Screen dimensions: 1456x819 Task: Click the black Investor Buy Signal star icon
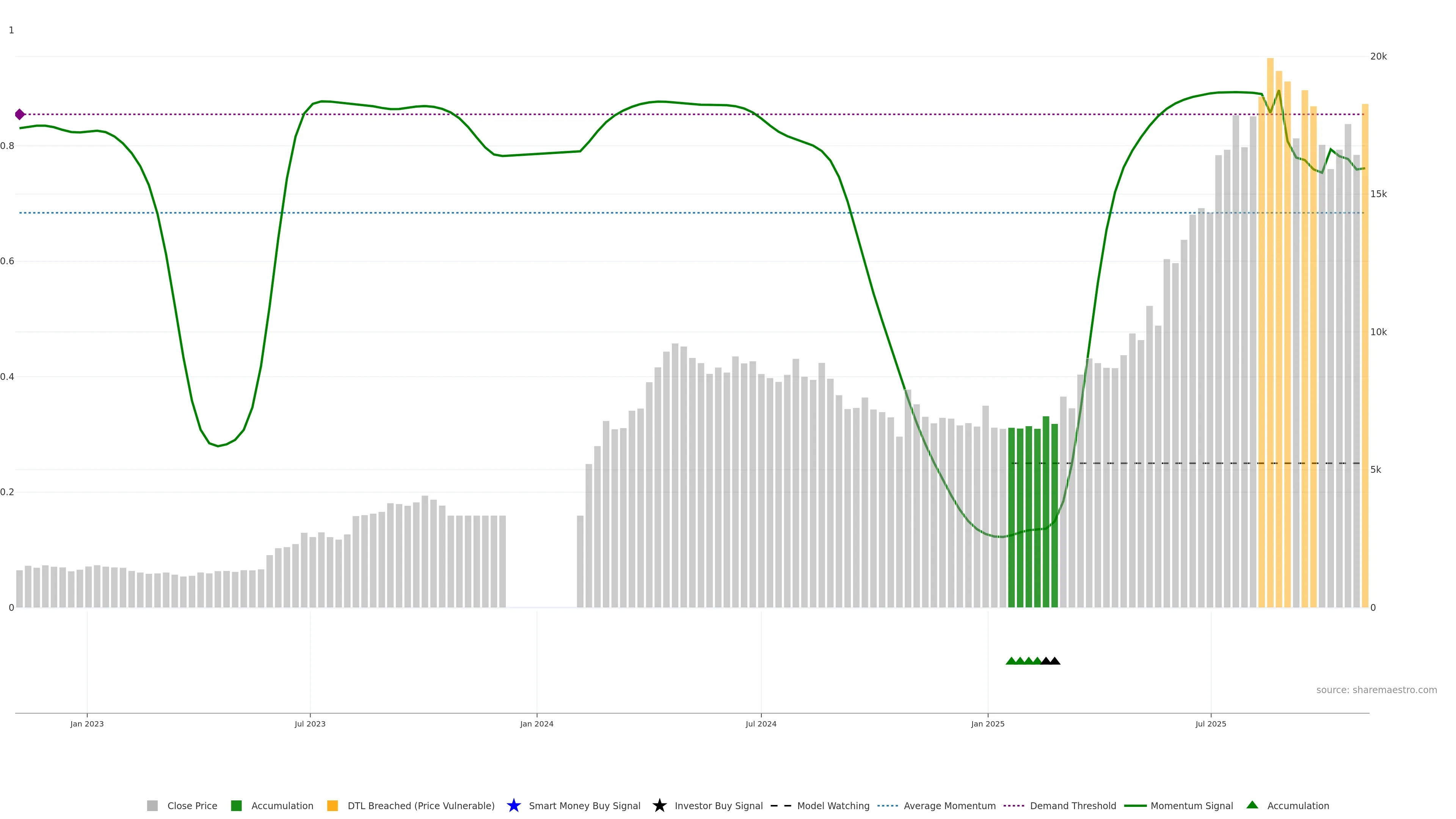(x=659, y=805)
